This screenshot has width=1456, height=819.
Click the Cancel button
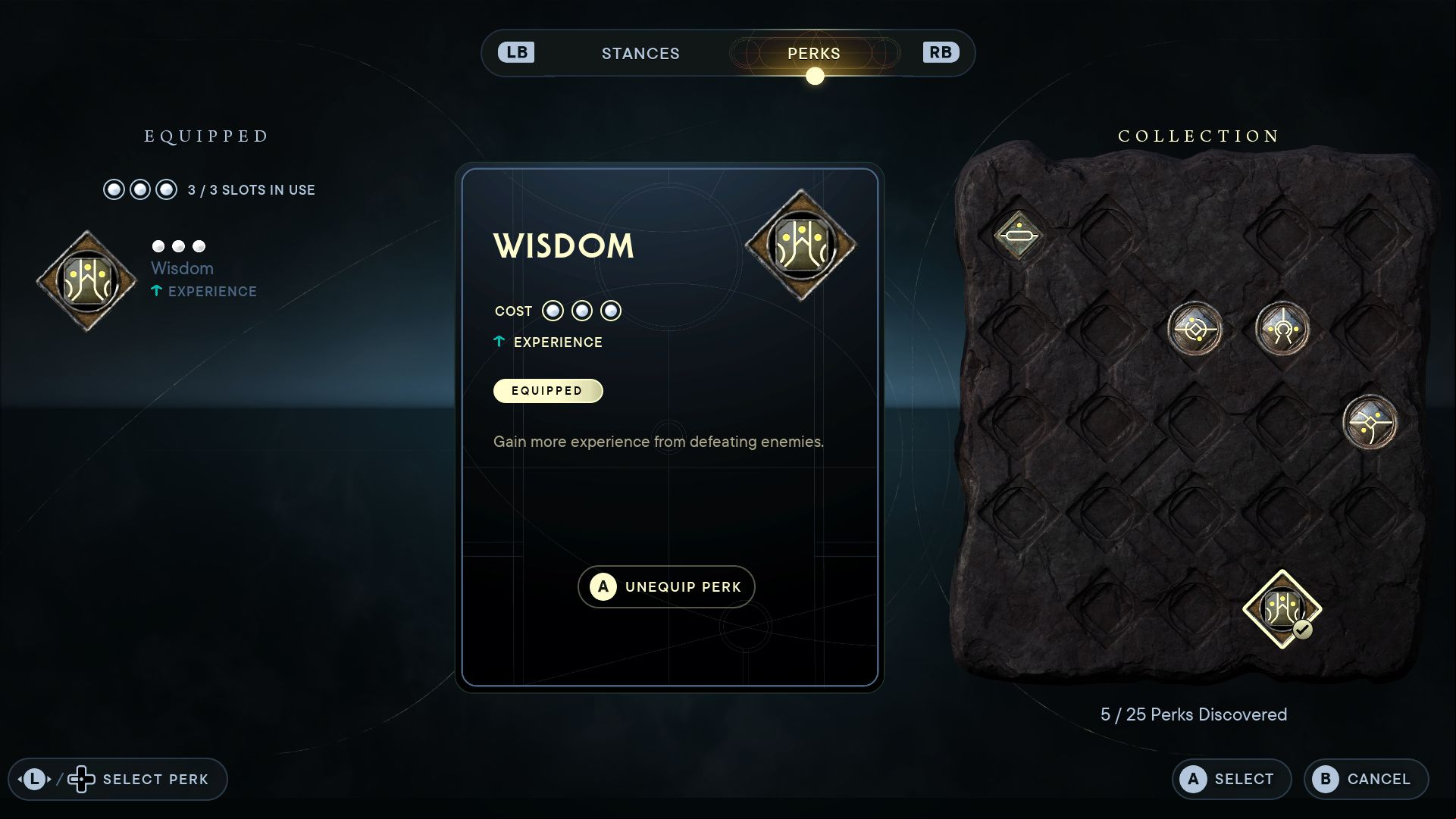(x=1366, y=779)
